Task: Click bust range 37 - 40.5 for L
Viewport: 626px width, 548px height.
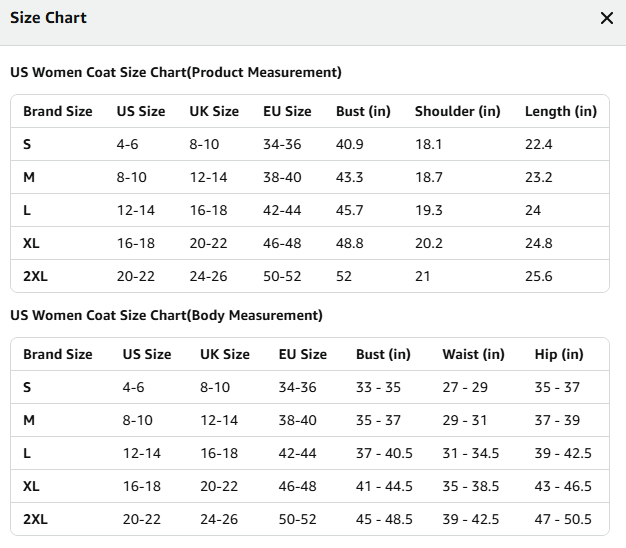Action: click(x=384, y=453)
